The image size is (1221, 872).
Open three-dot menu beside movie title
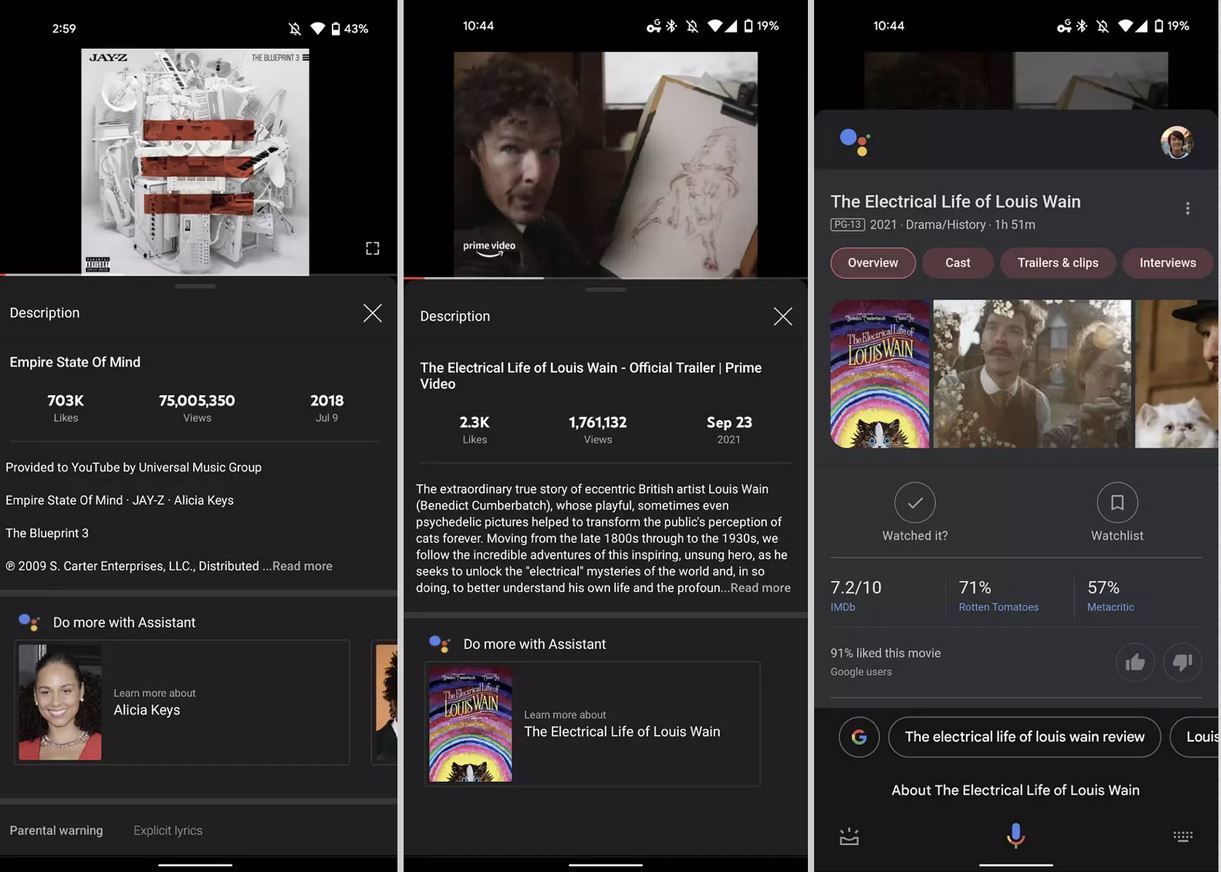click(1188, 208)
